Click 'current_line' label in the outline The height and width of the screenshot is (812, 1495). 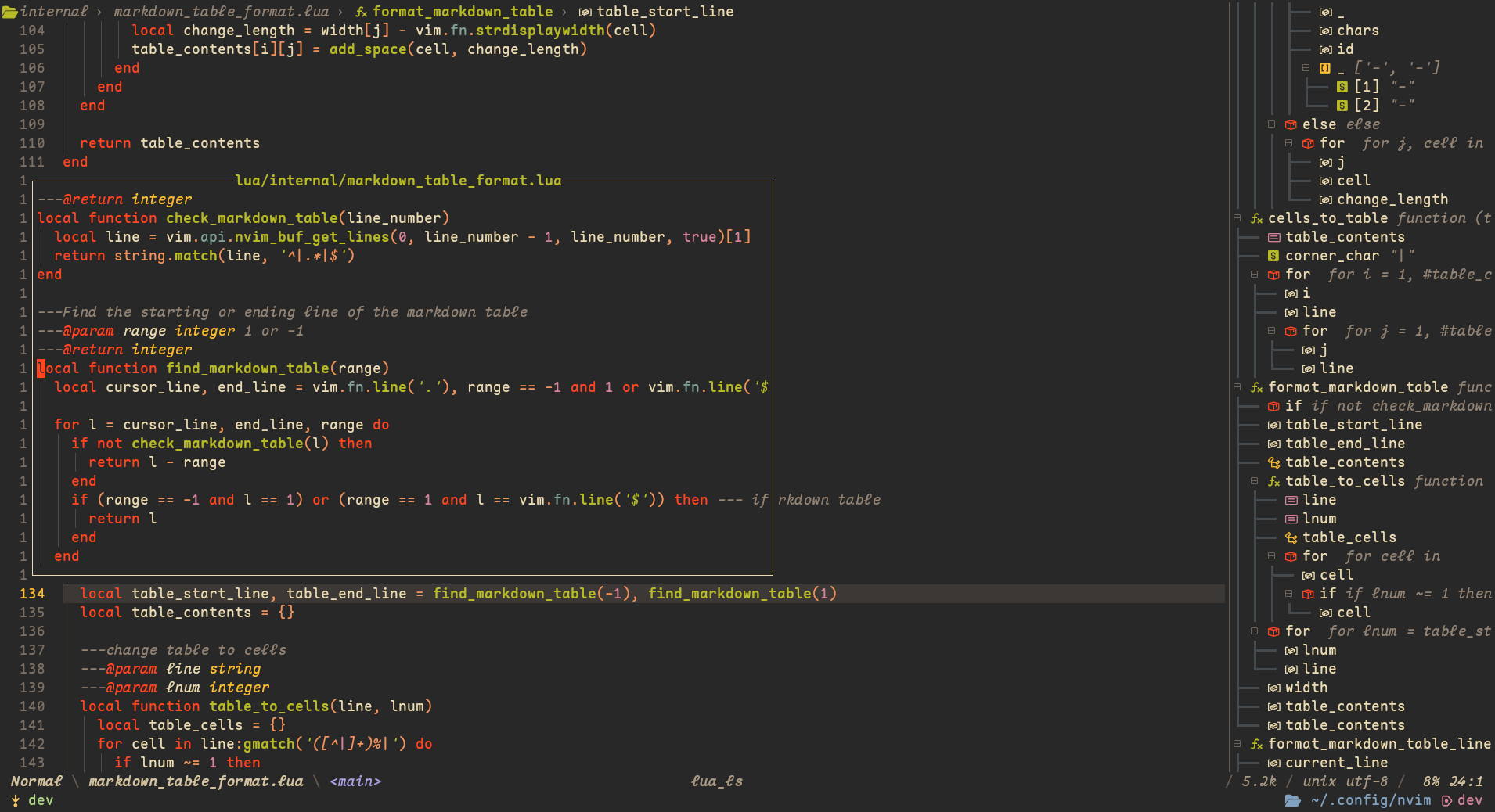tap(1337, 763)
